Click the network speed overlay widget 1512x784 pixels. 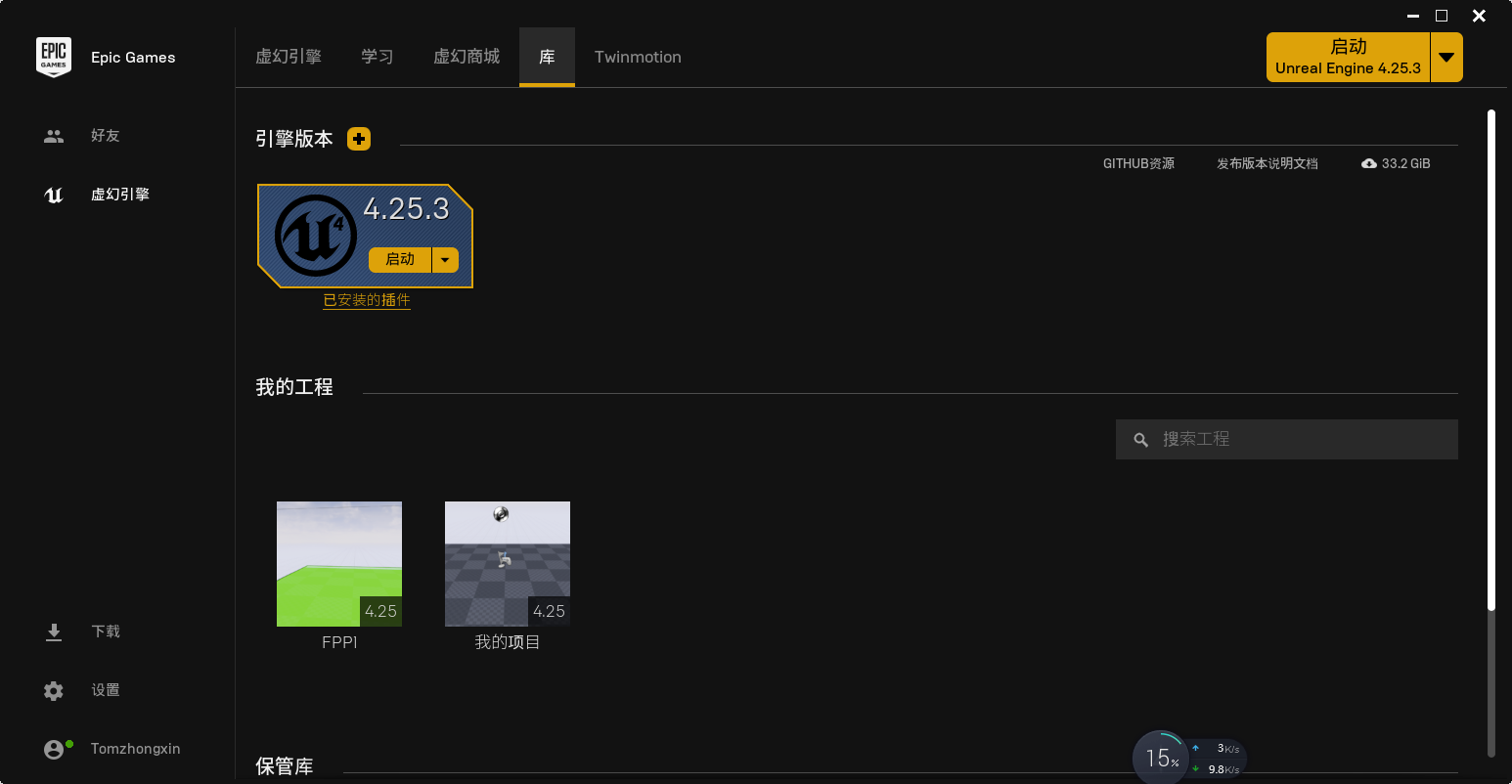click(x=1216, y=759)
